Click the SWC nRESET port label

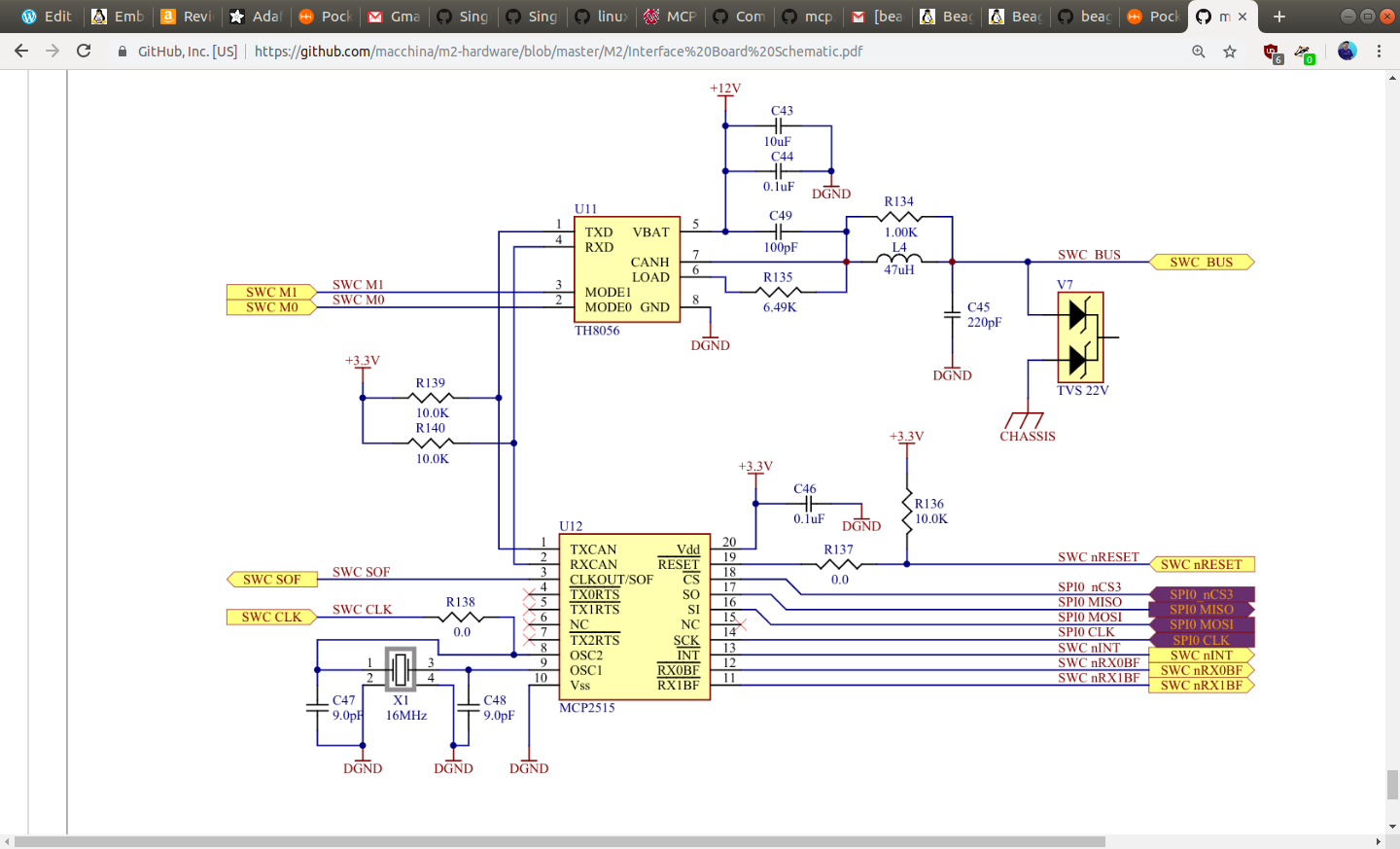1202,564
